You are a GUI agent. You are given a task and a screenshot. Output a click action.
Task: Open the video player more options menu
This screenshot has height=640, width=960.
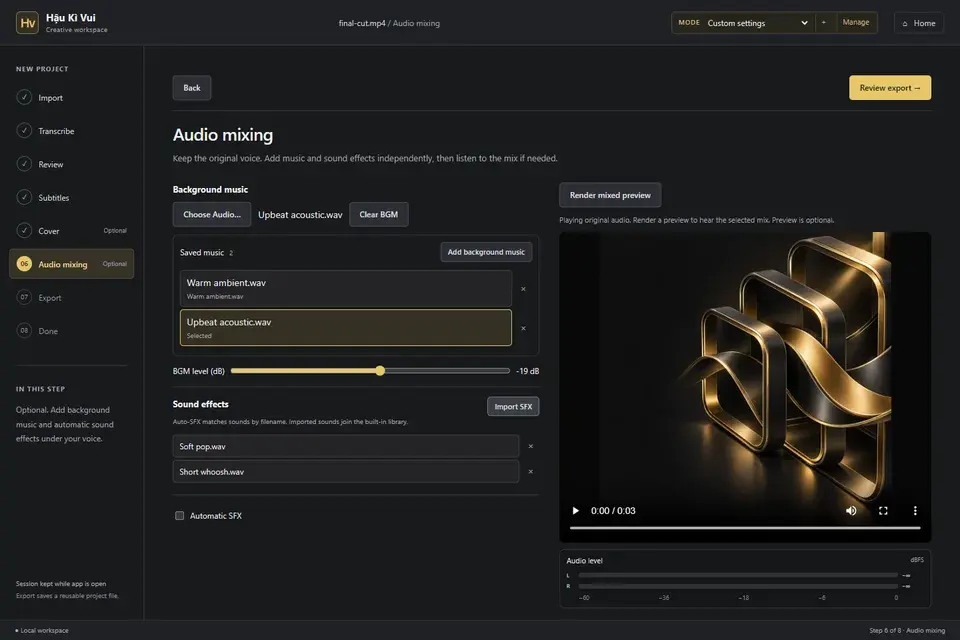pyautogui.click(x=915, y=511)
